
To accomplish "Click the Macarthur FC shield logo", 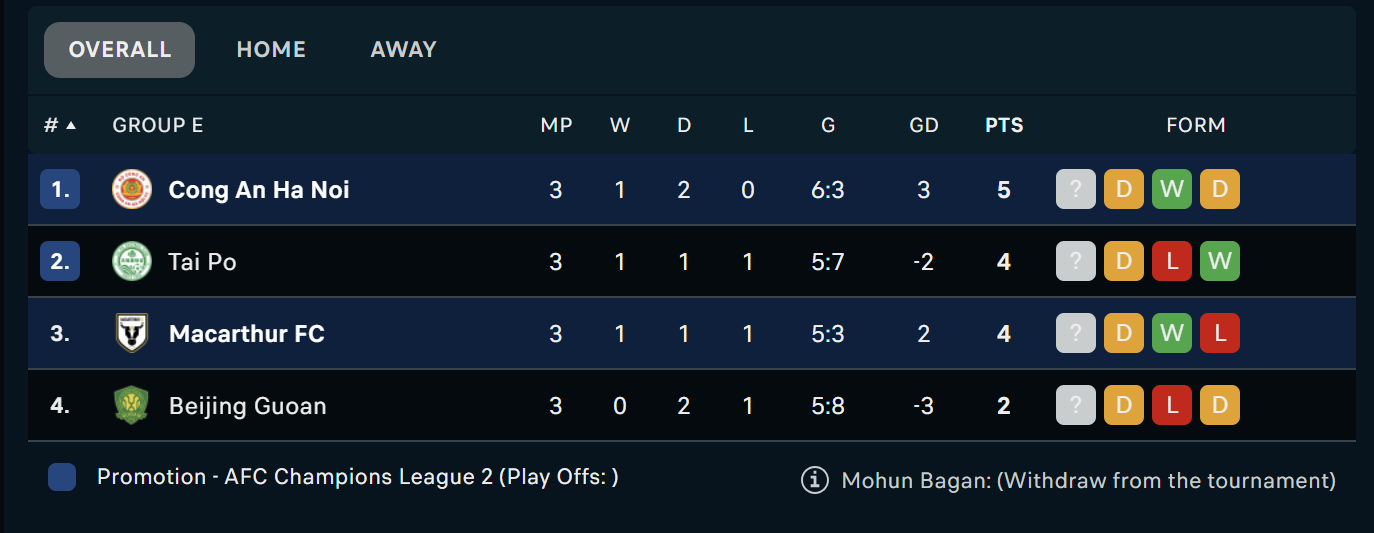I will point(131,334).
